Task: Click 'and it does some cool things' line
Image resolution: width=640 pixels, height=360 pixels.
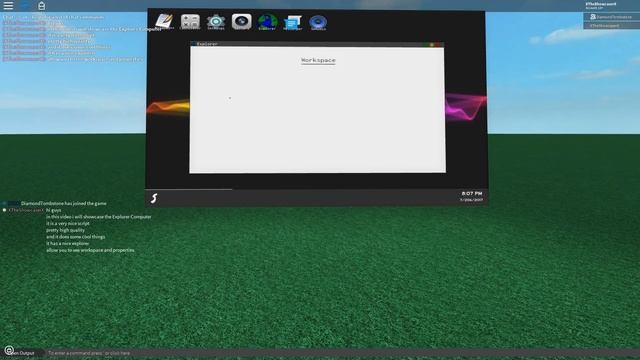Action: (76, 237)
